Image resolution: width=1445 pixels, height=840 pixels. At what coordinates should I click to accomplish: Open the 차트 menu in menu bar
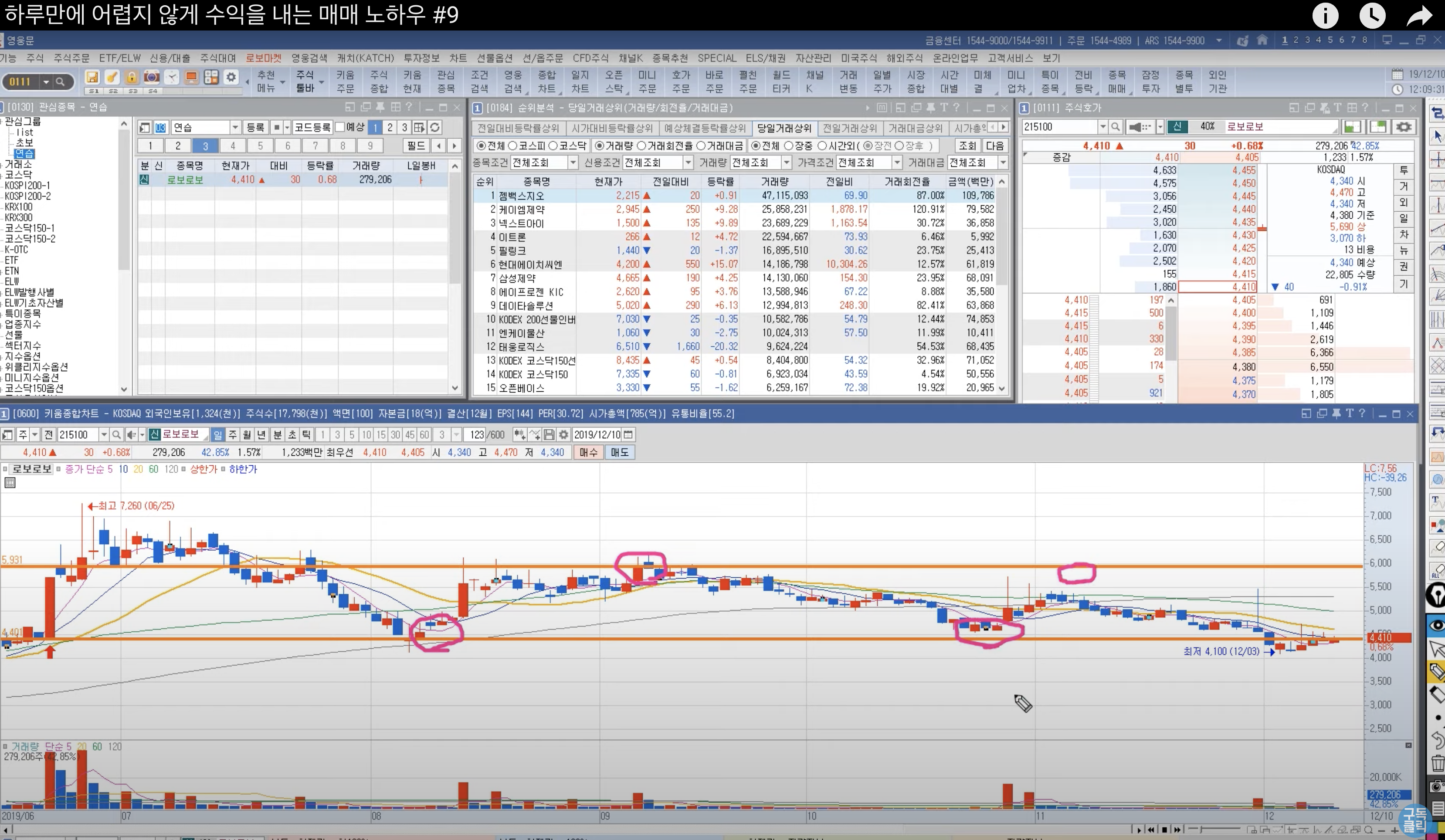point(458,58)
